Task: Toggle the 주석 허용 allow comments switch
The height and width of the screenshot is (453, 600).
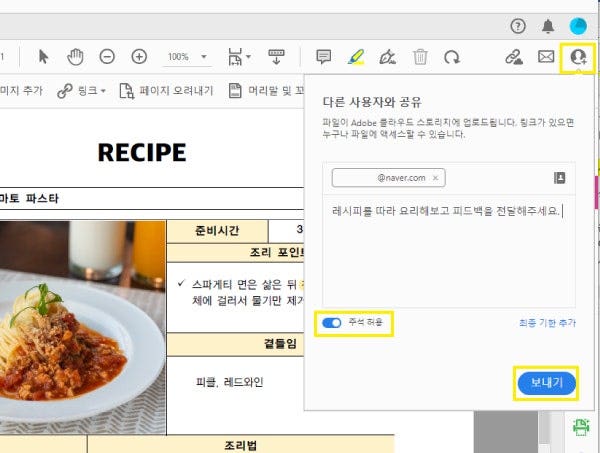Action: click(x=331, y=323)
